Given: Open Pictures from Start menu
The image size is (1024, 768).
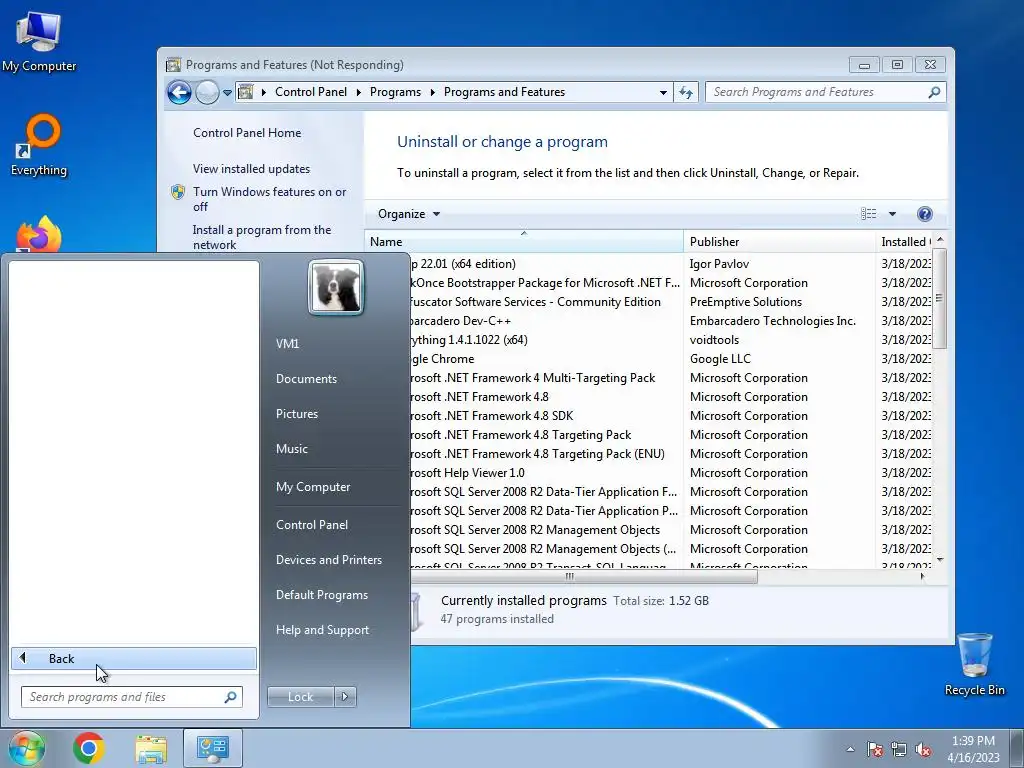Looking at the screenshot, I should click(x=296, y=414).
